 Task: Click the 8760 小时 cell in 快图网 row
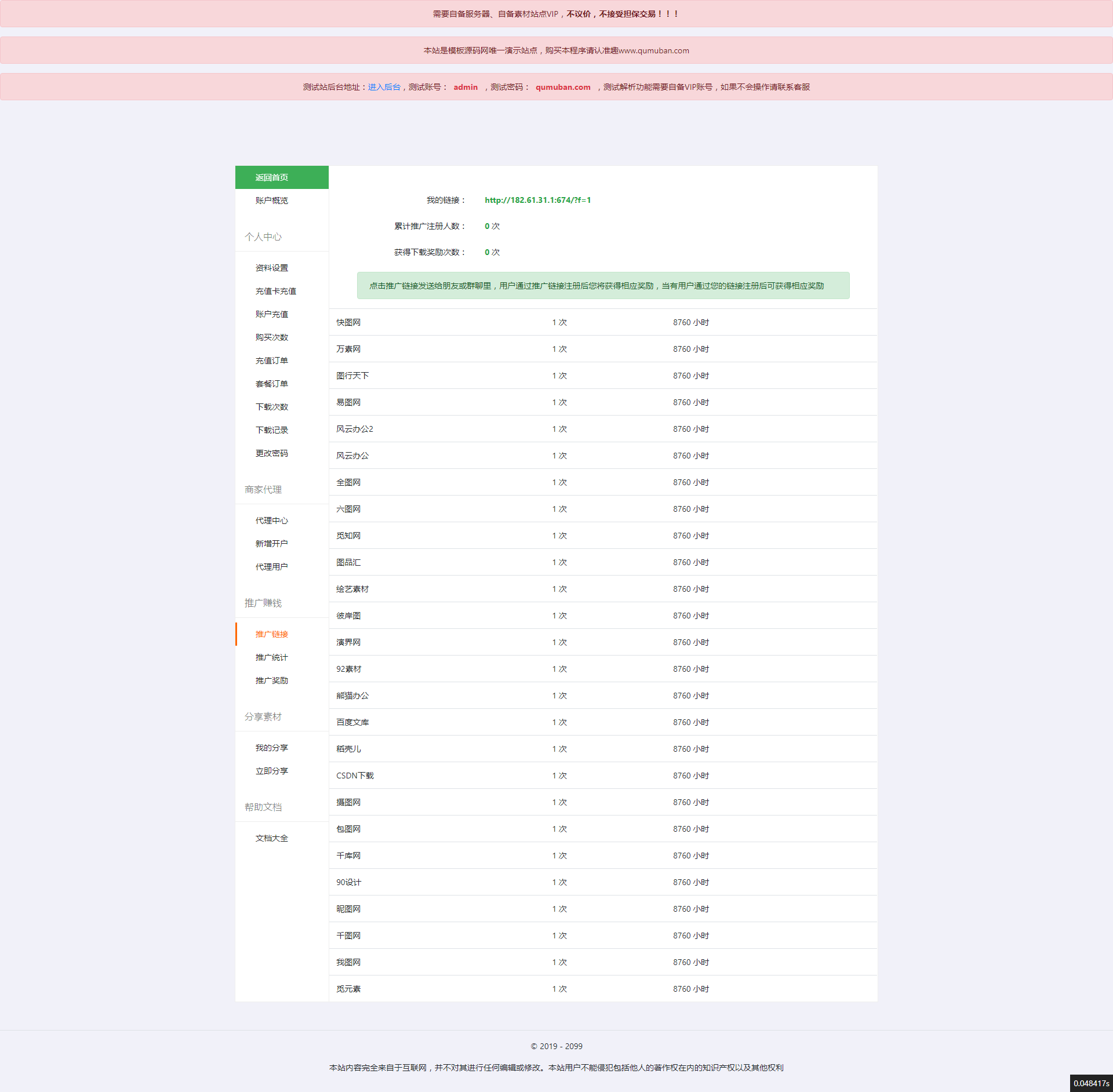691,322
